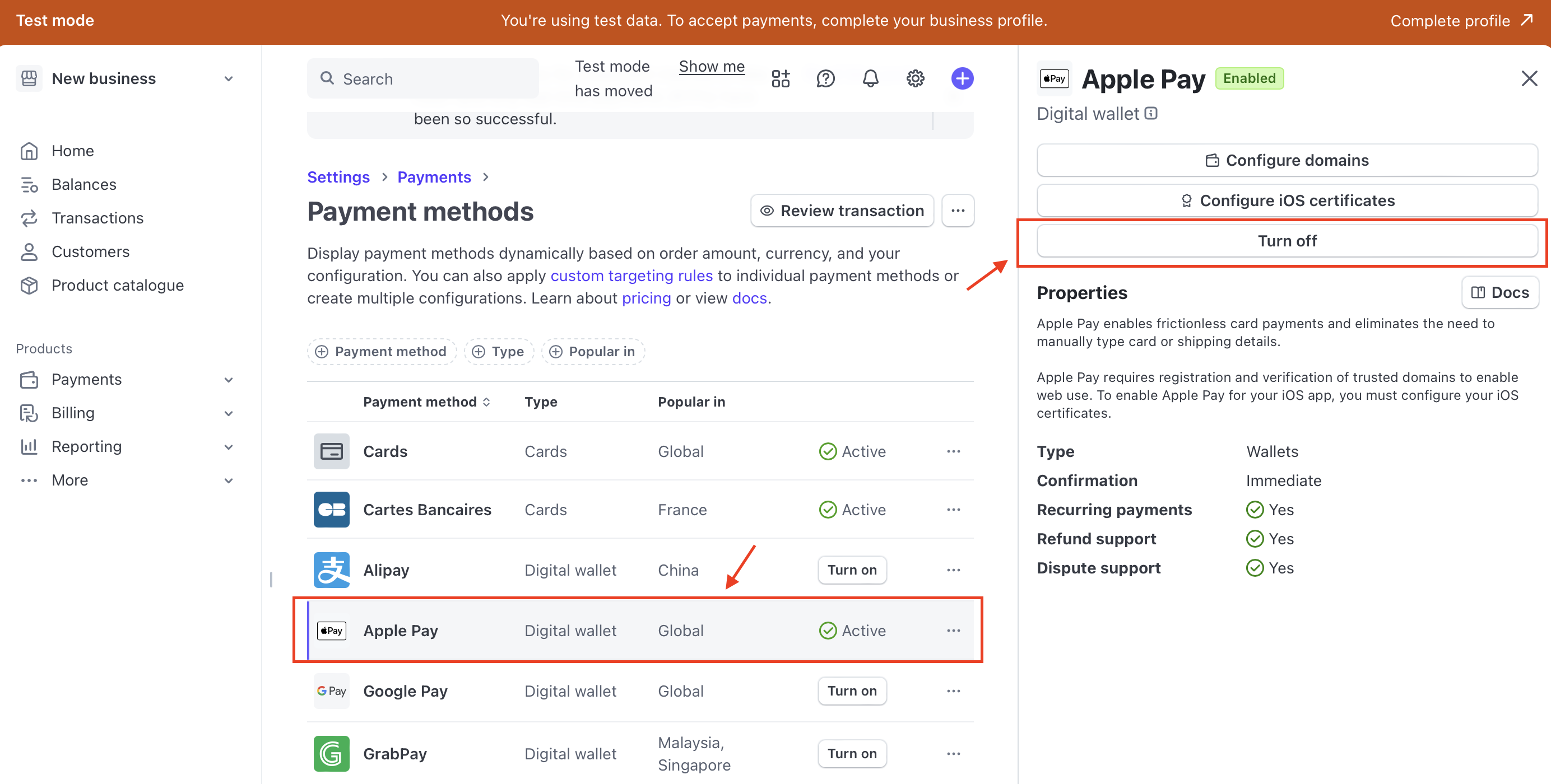Click the GrabPay logo icon
The height and width of the screenshot is (784, 1551).
click(x=331, y=753)
